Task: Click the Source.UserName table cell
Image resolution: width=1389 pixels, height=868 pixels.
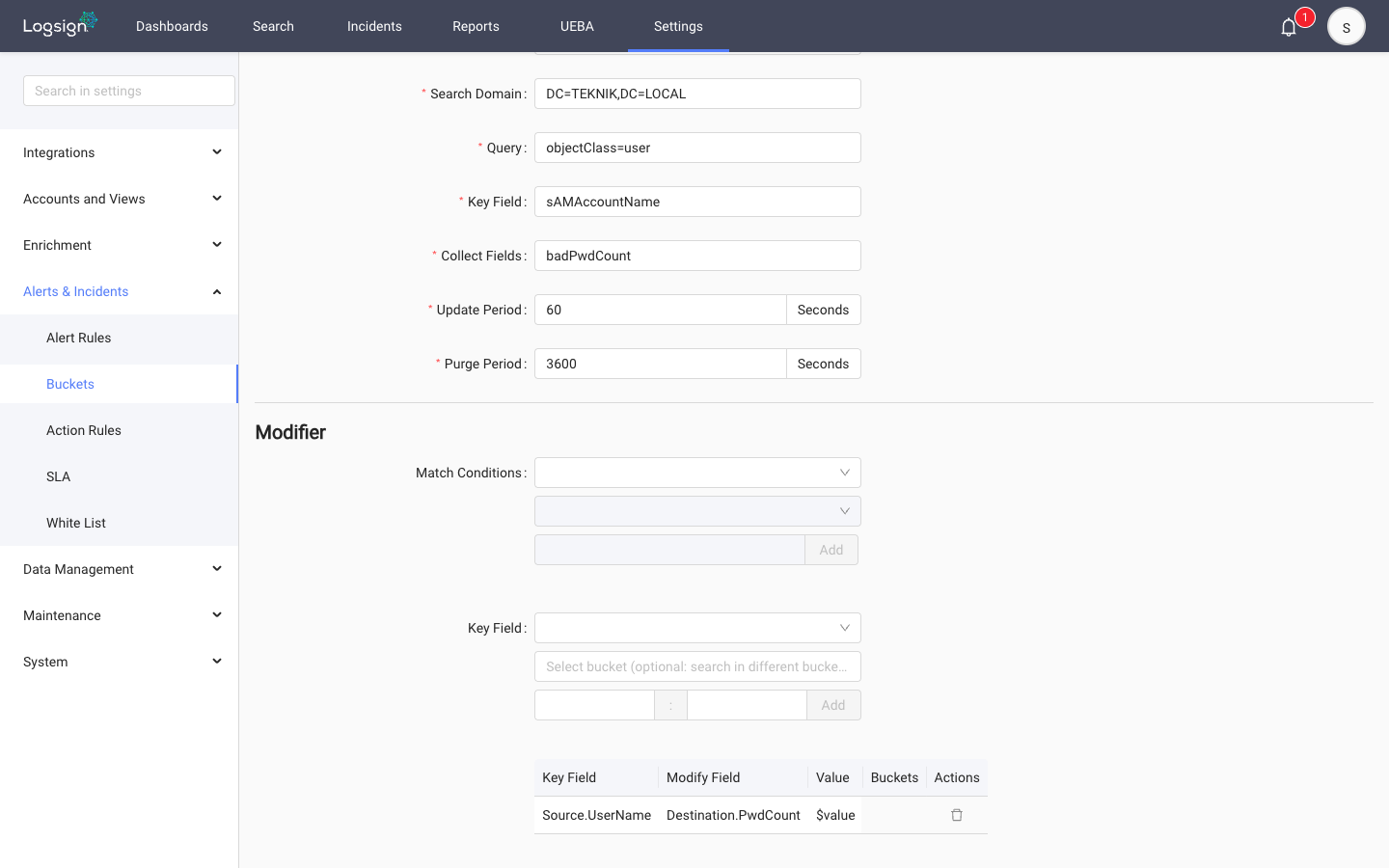Action: tap(596, 815)
